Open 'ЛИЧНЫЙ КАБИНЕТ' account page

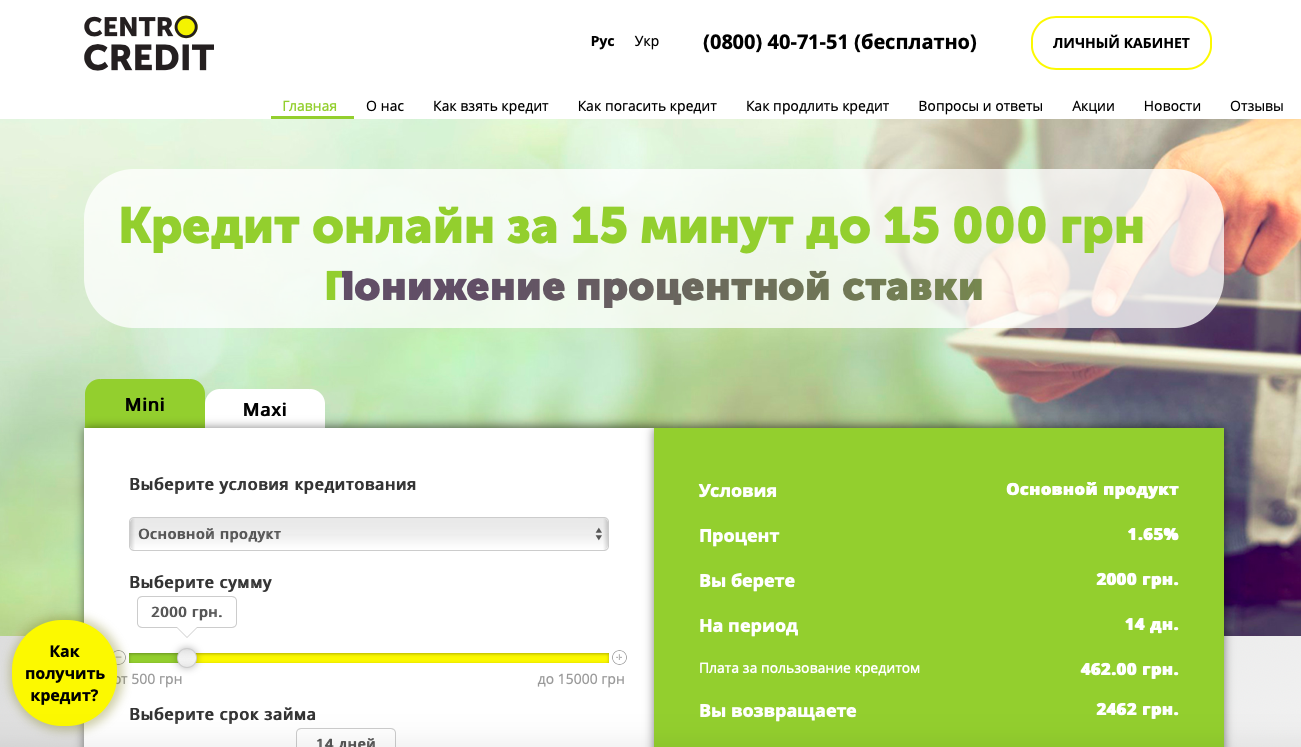(1120, 43)
